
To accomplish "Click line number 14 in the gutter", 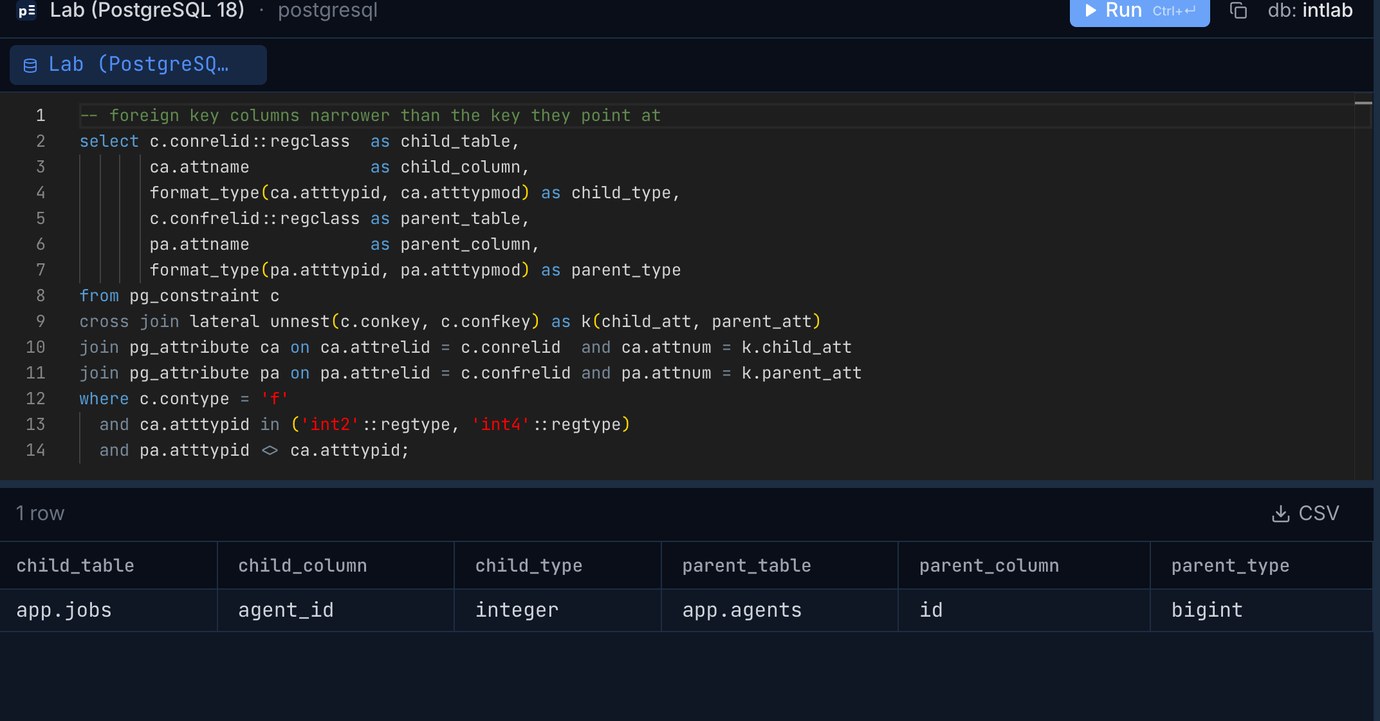I will [35, 449].
